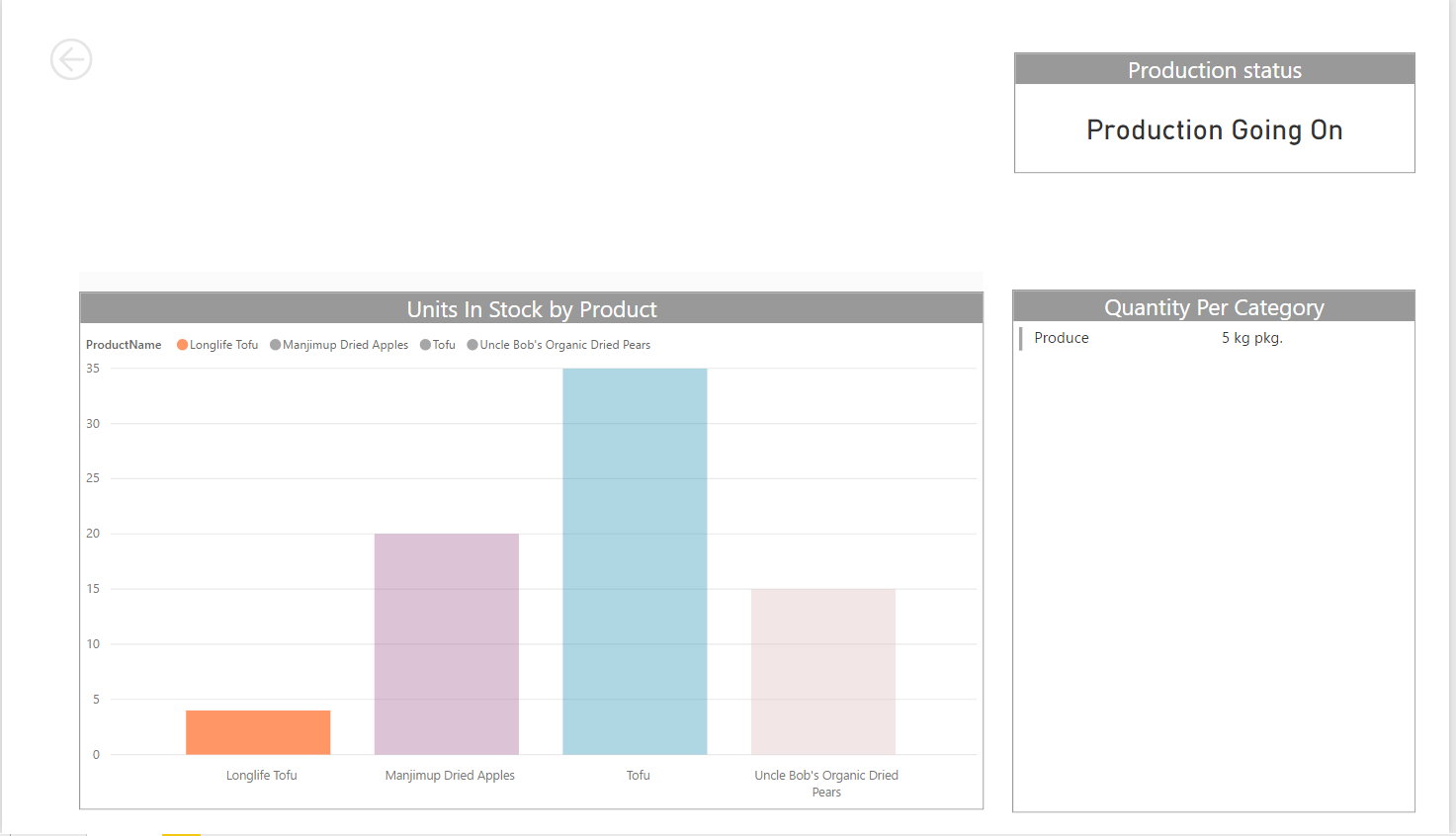The height and width of the screenshot is (836, 1456).
Task: Click the Production status header bar
Action: pyautogui.click(x=1214, y=69)
